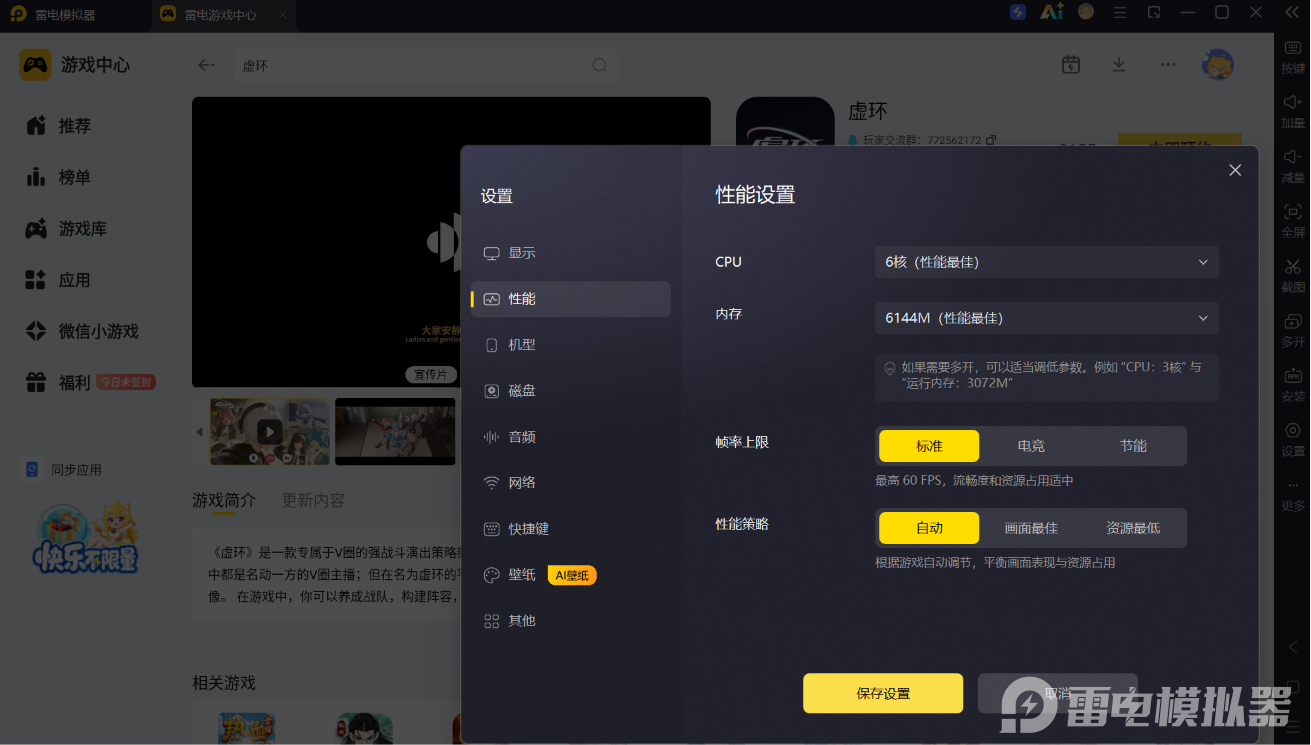Screen dimensions: 1311x745
Task: Click the calendar check-in icon in game center
Action: click(1071, 65)
